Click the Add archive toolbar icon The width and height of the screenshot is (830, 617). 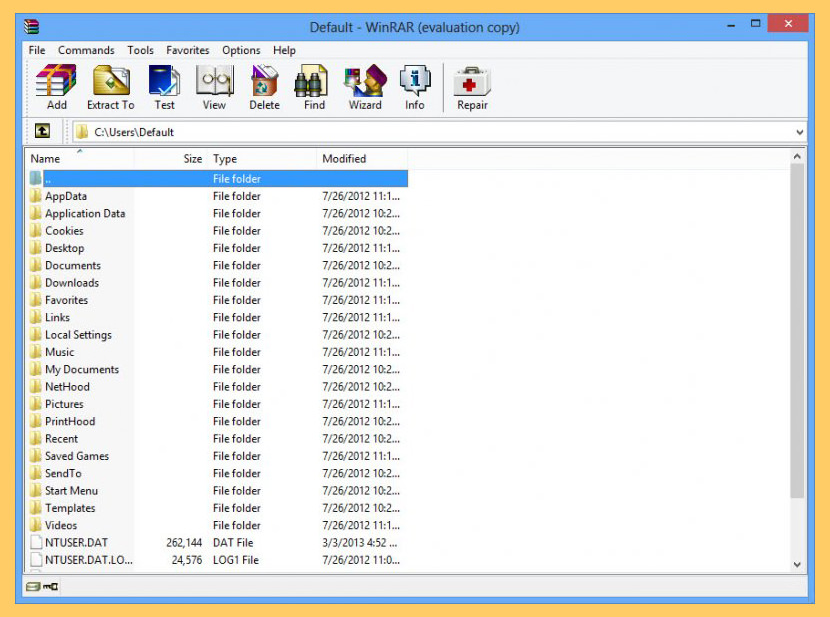pos(56,80)
